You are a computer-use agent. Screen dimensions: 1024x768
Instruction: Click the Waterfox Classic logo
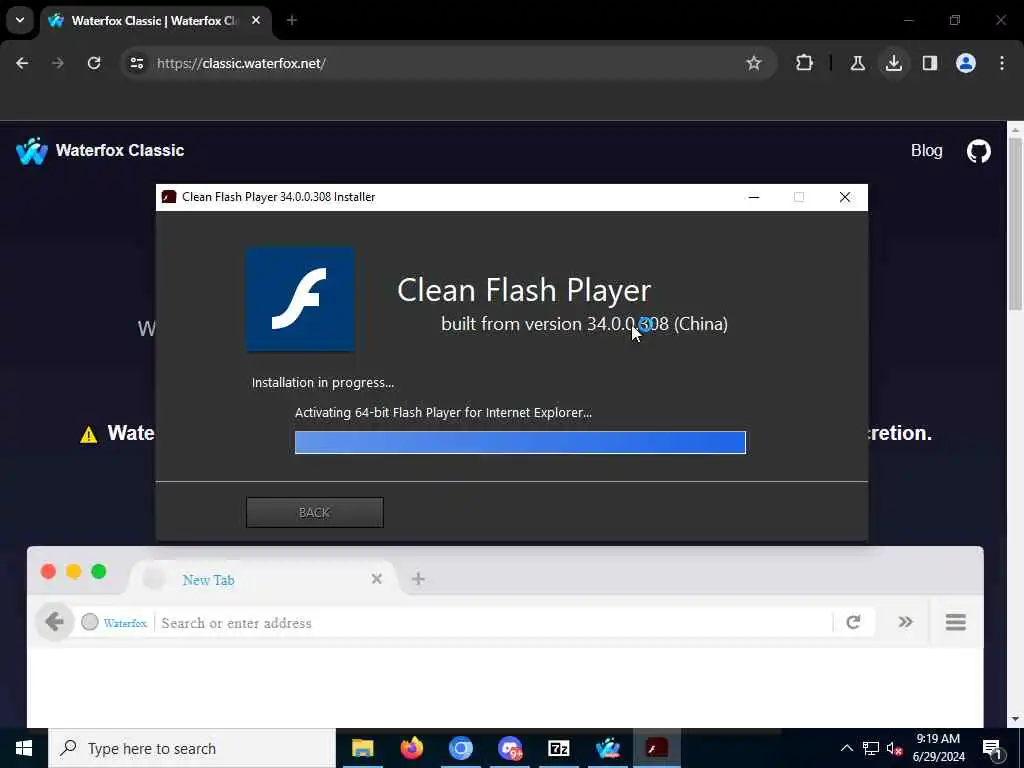[x=100, y=151]
